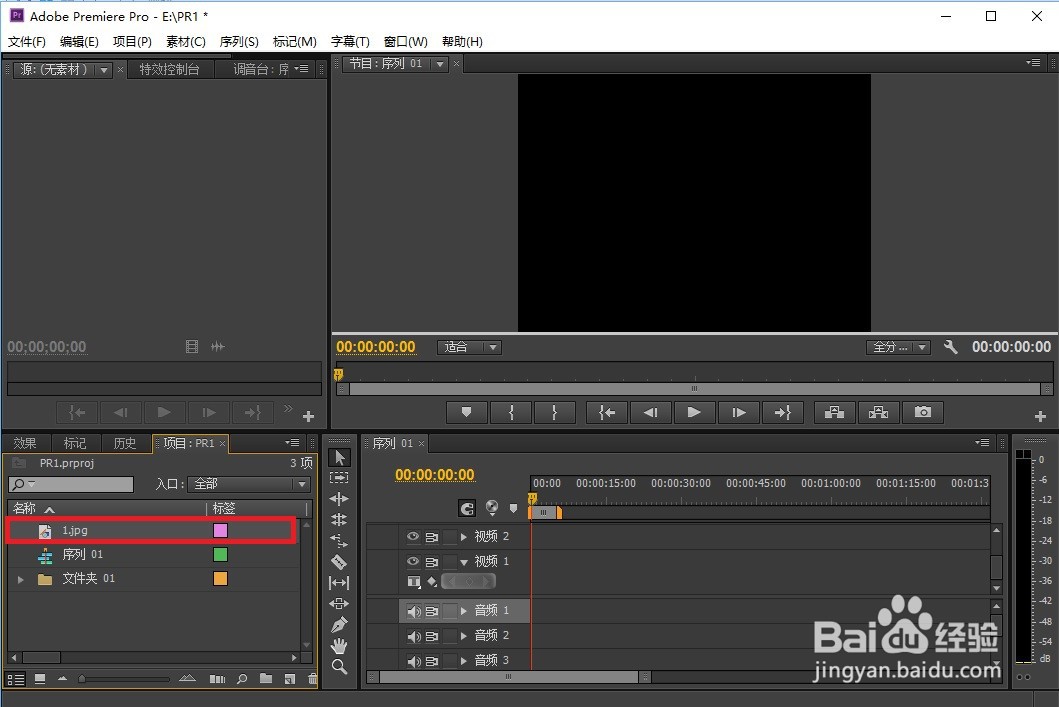1059x707 pixels.
Task: Go to In point in Program monitor
Action: pyautogui.click(x=606, y=412)
